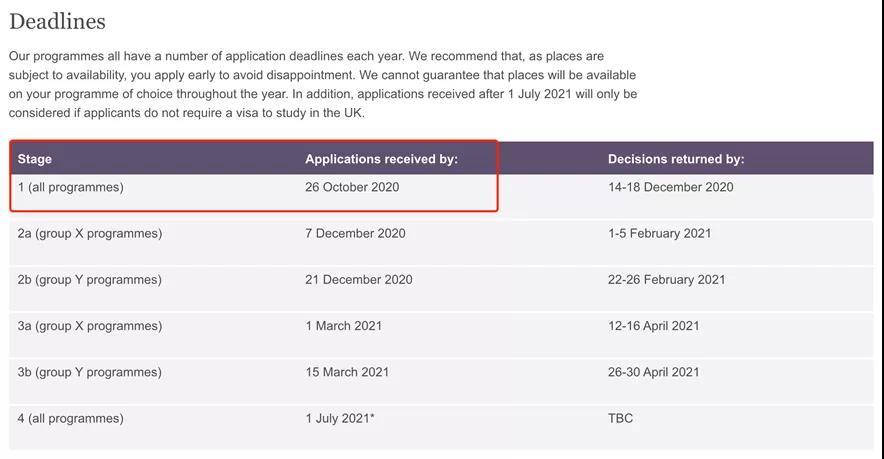This screenshot has height=459, width=884.
Task: Select the 1 (all programmes) row label
Action: pyautogui.click(x=70, y=187)
